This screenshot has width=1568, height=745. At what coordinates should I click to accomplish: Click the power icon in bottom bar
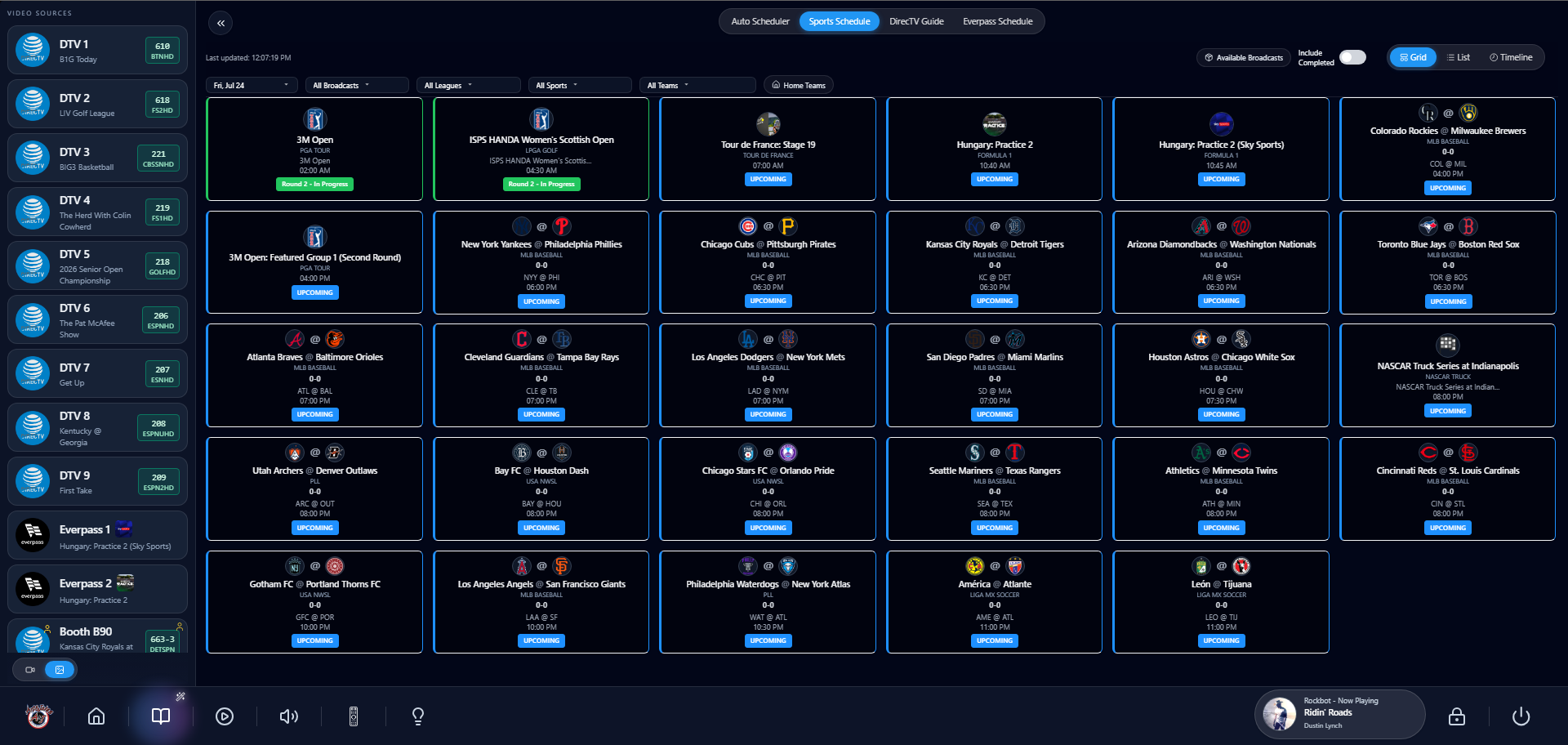(1521, 716)
